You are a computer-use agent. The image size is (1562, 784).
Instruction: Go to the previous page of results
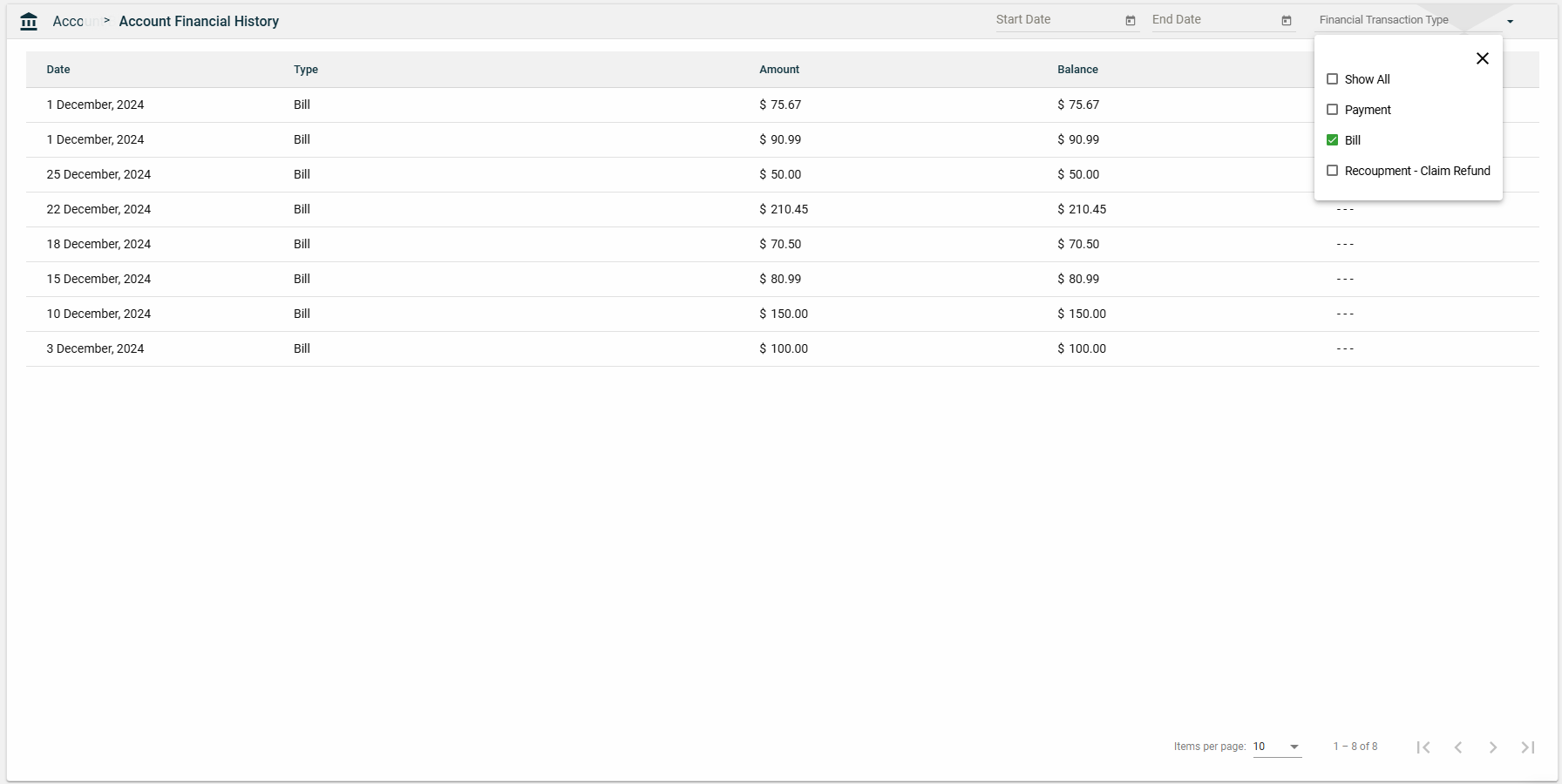pos(1458,747)
